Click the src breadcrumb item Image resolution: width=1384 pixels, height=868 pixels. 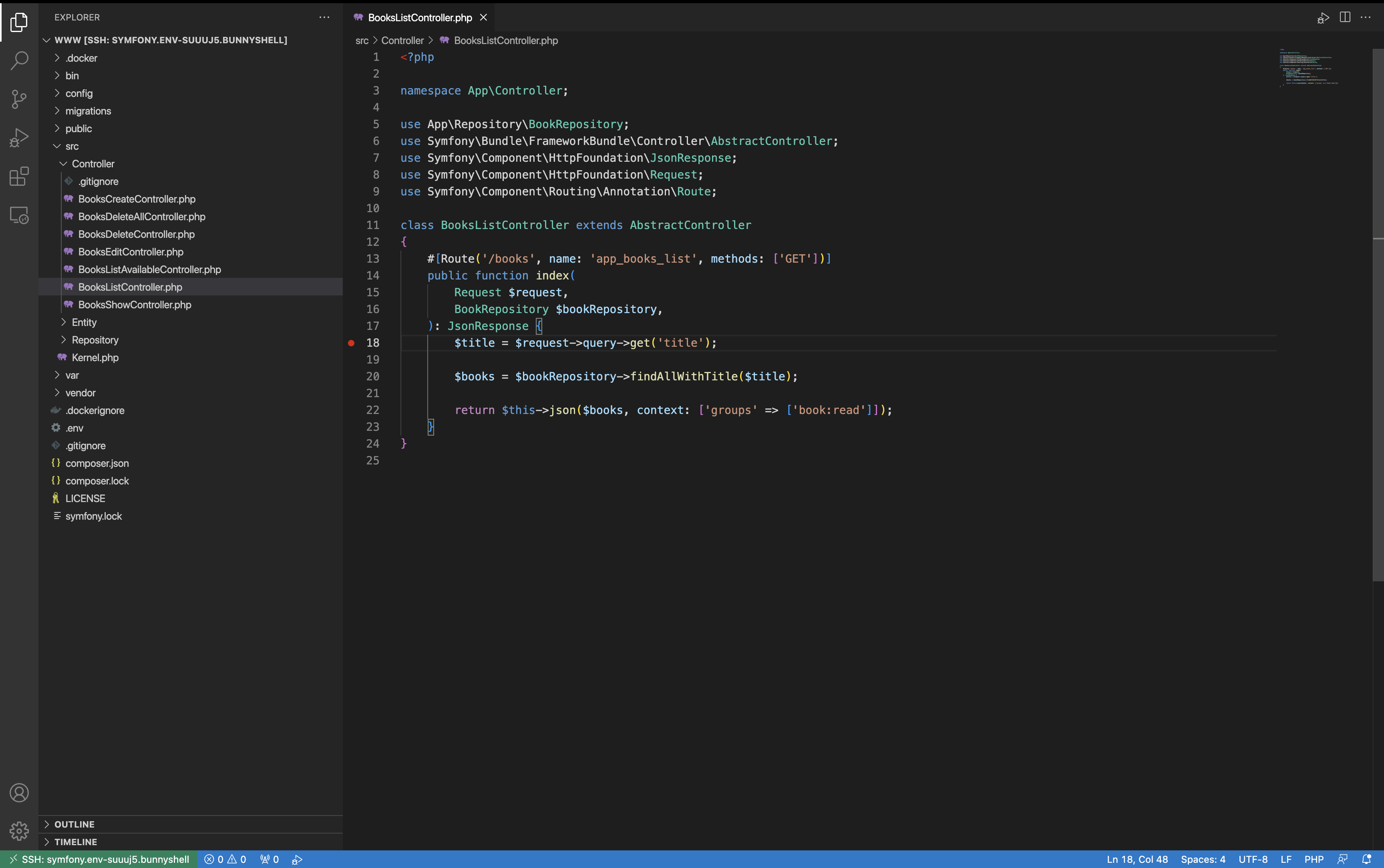pyautogui.click(x=362, y=40)
